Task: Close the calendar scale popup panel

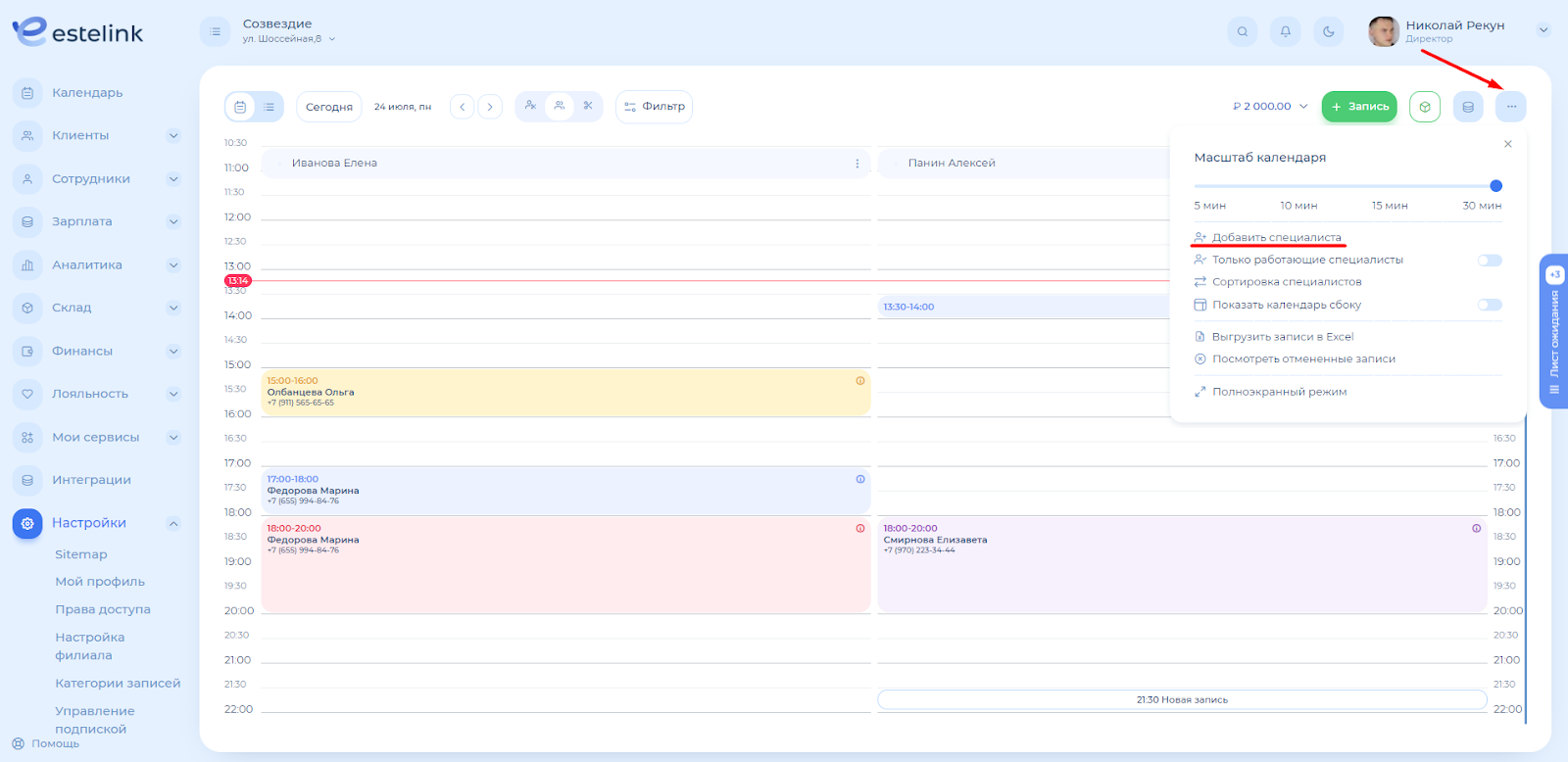Action: point(1507,144)
